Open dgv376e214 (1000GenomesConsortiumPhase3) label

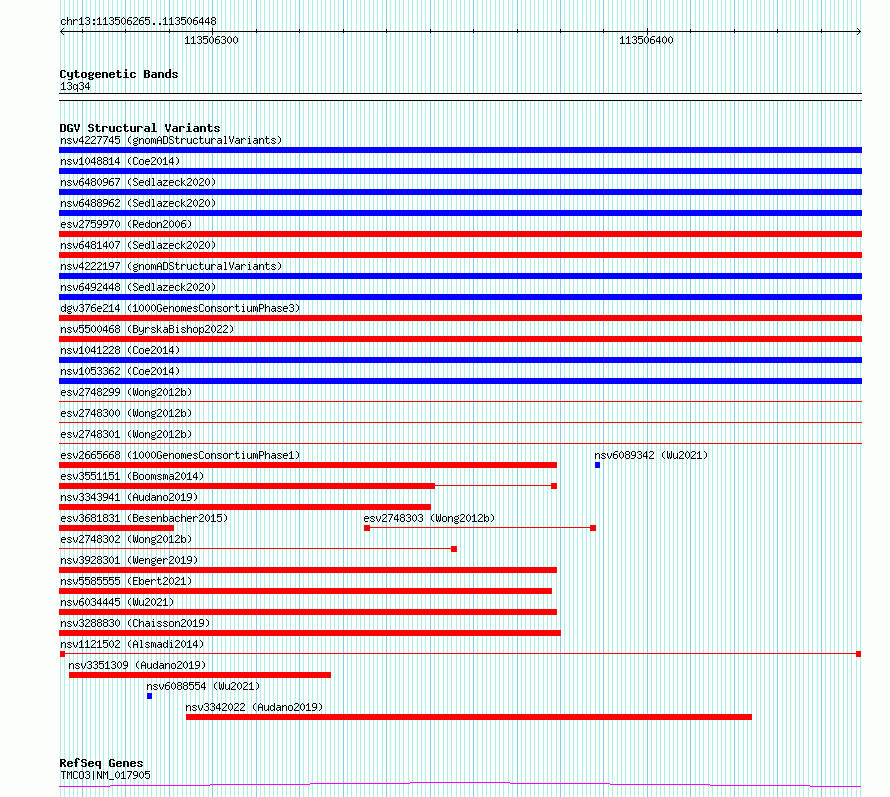click(180, 308)
